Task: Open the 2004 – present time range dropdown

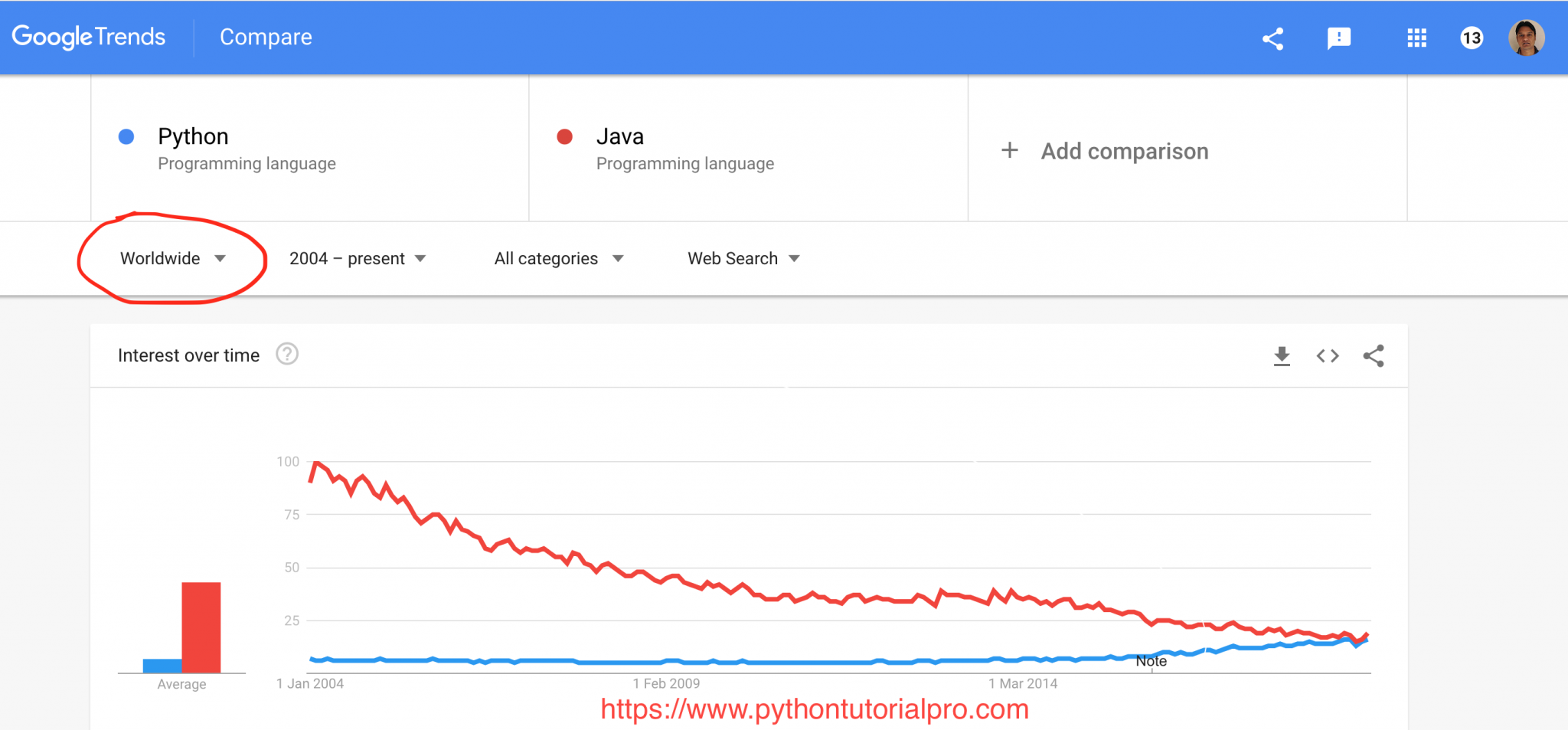Action: 357,258
